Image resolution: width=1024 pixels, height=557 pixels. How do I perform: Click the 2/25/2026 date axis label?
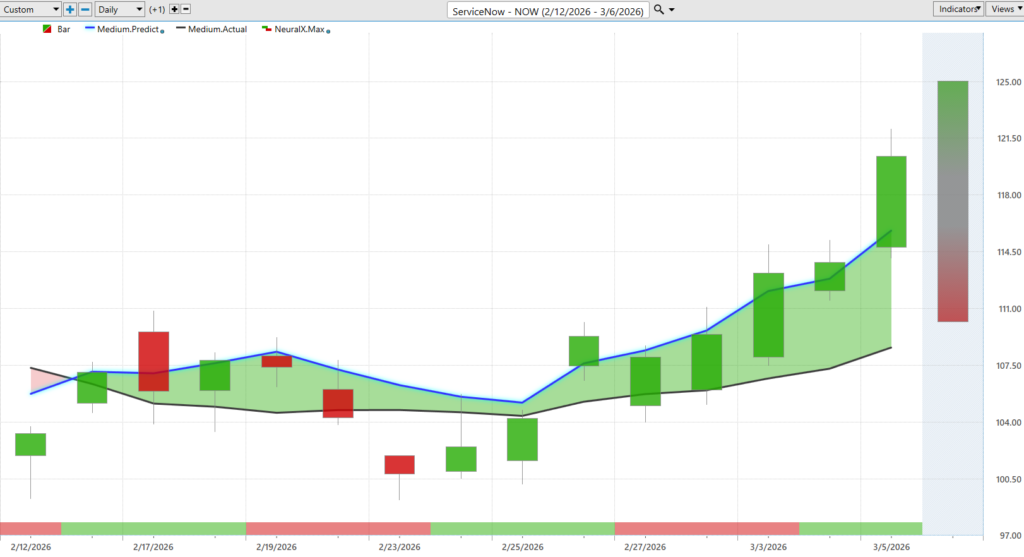coord(522,547)
